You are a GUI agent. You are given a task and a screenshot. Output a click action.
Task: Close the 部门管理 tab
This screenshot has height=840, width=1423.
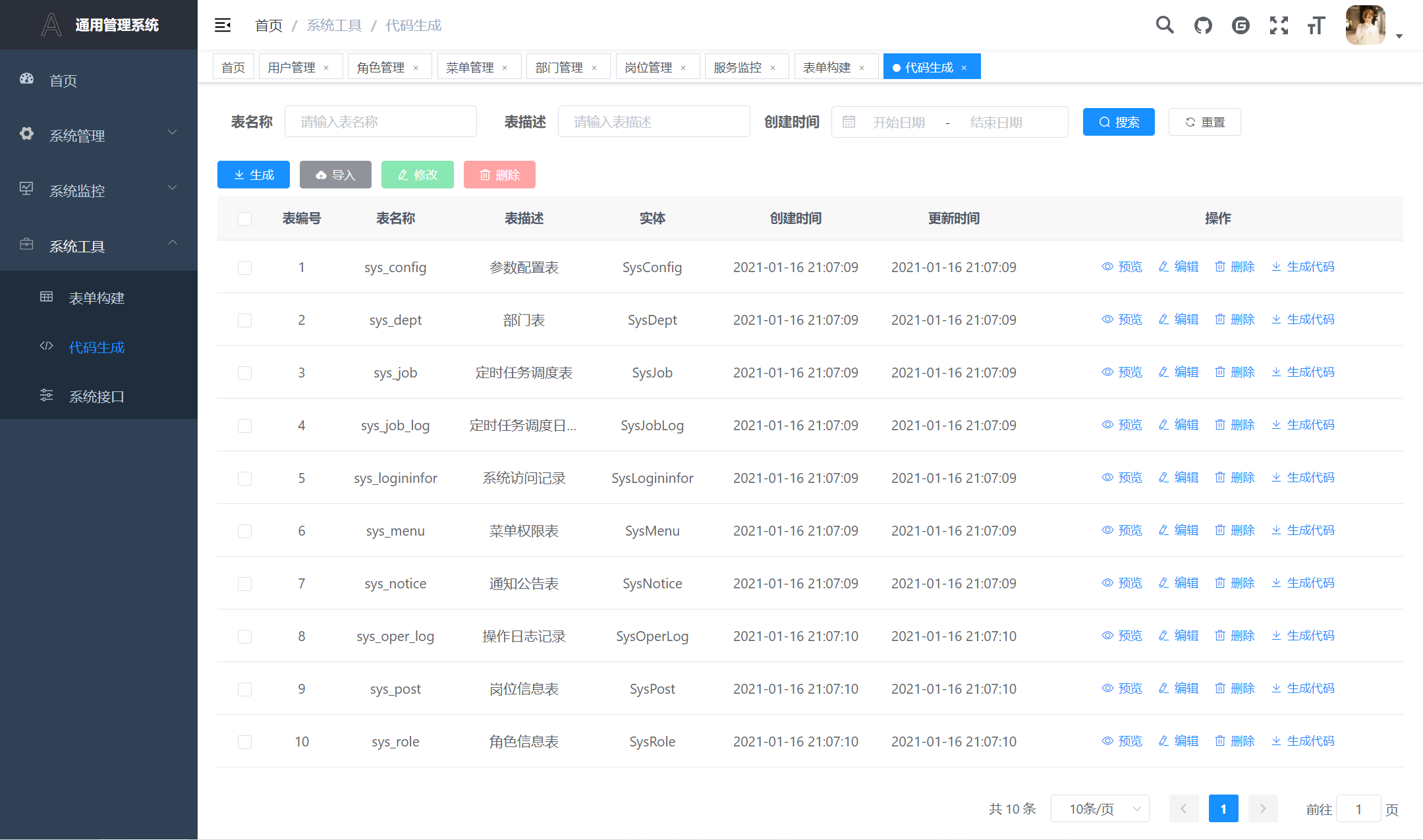coord(594,68)
